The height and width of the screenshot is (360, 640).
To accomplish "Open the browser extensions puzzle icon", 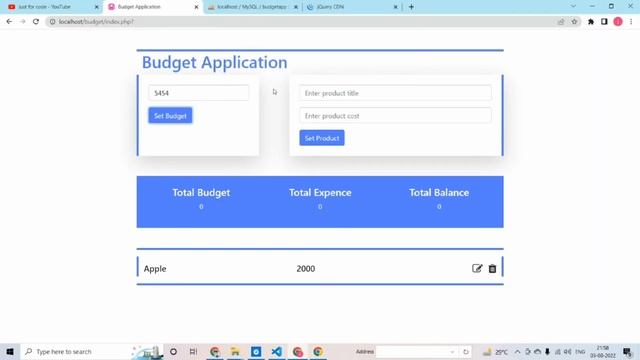I will tap(591, 22).
